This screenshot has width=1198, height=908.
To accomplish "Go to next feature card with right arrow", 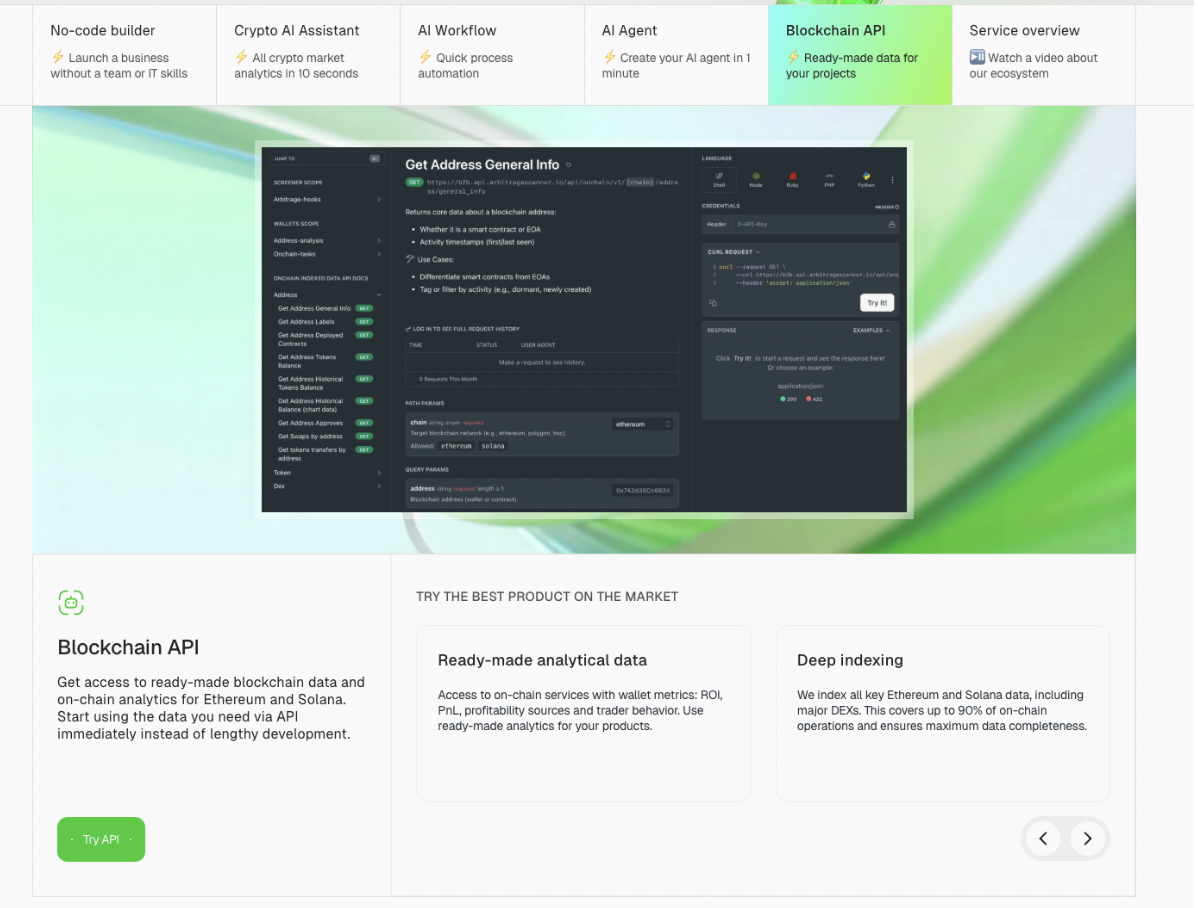I will 1087,838.
